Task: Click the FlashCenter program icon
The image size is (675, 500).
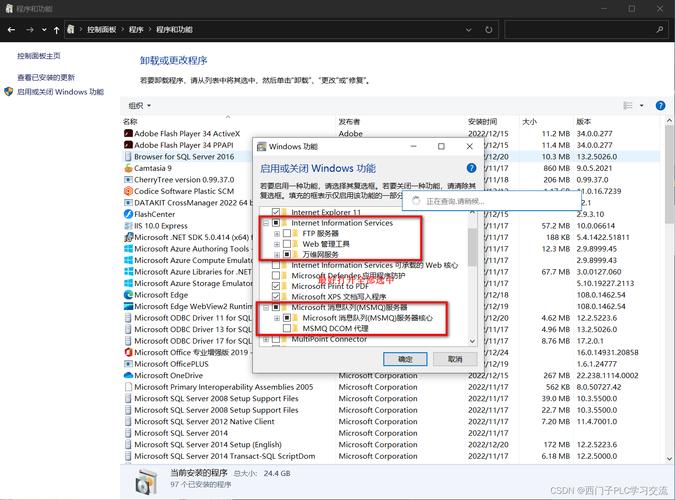Action: click(128, 214)
